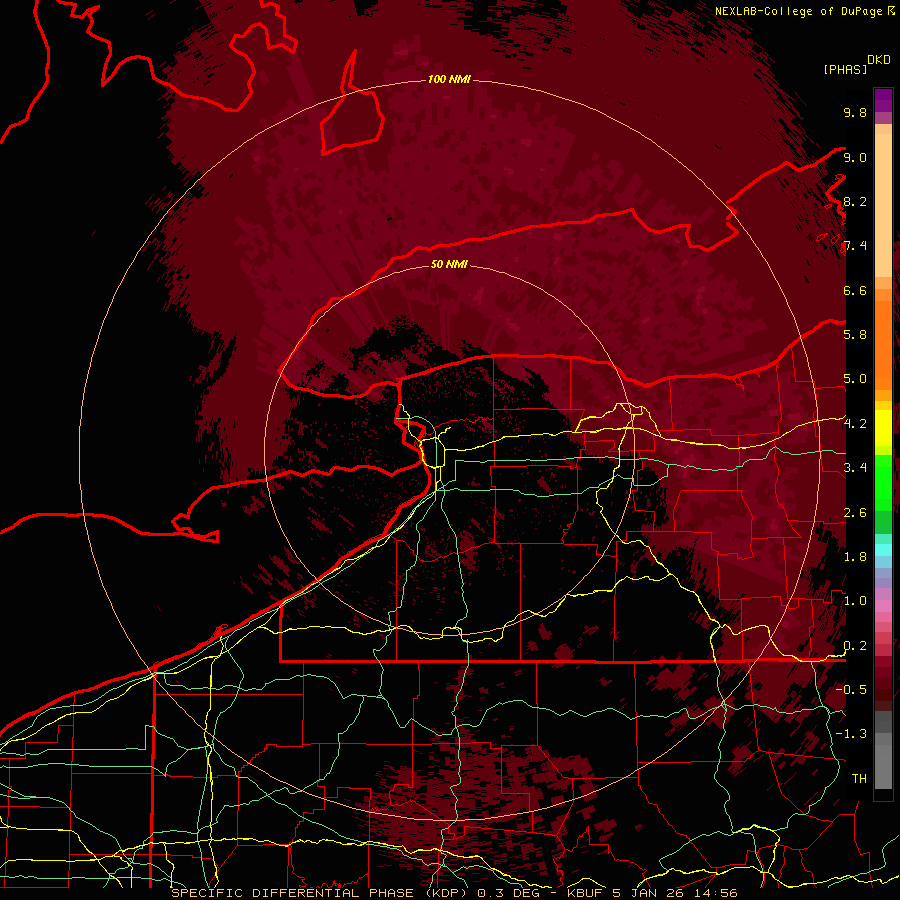The image size is (900, 900).
Task: Click the 6.6 scale value
Action: 855,290
